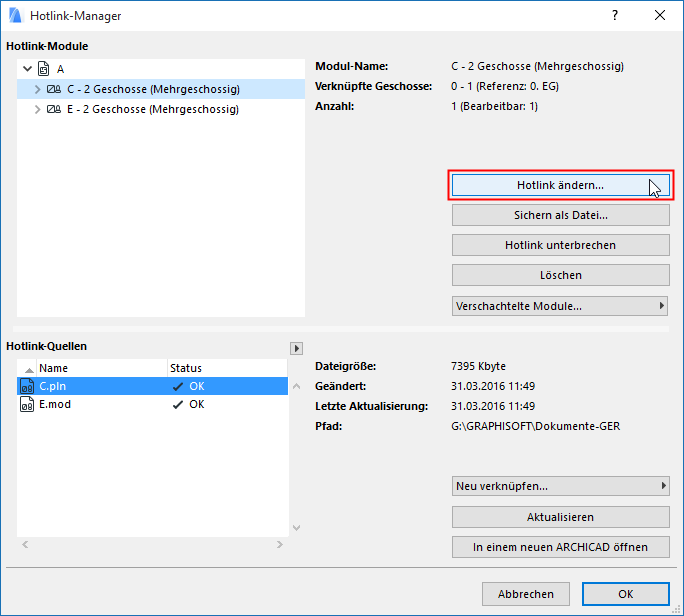This screenshot has height=616, width=684.
Task: Click the E.mod file icon
Action: click(x=27, y=404)
